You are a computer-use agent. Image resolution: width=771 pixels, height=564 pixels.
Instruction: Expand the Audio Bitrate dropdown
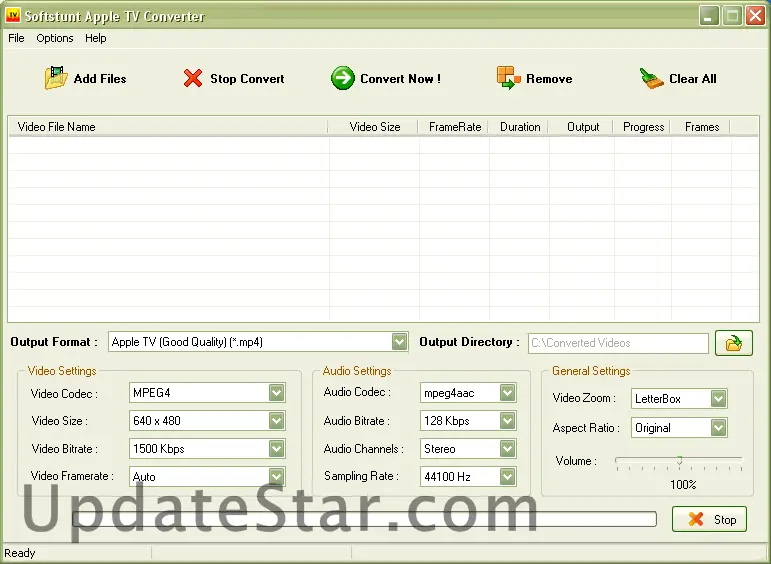point(507,421)
